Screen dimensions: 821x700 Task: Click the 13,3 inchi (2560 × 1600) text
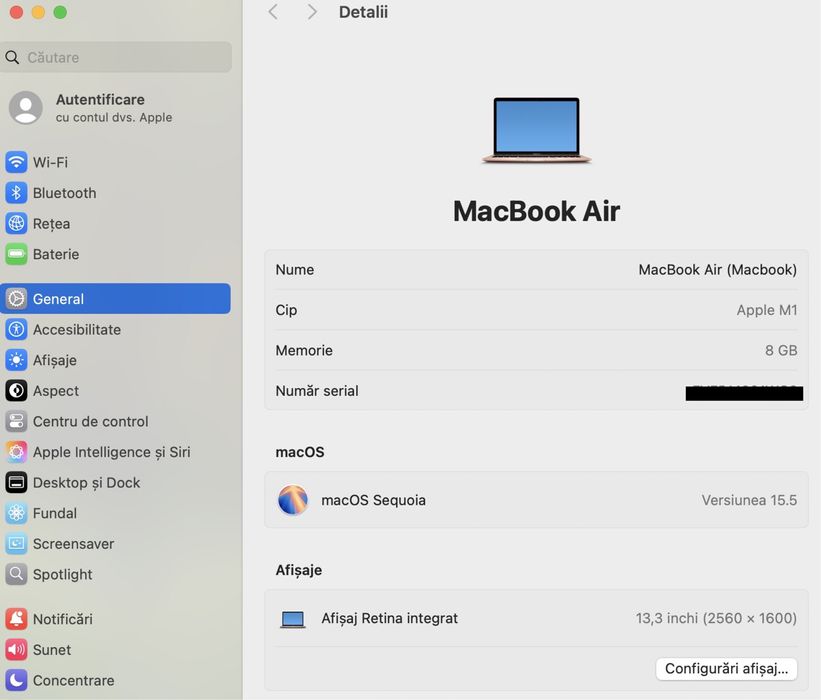tap(716, 618)
